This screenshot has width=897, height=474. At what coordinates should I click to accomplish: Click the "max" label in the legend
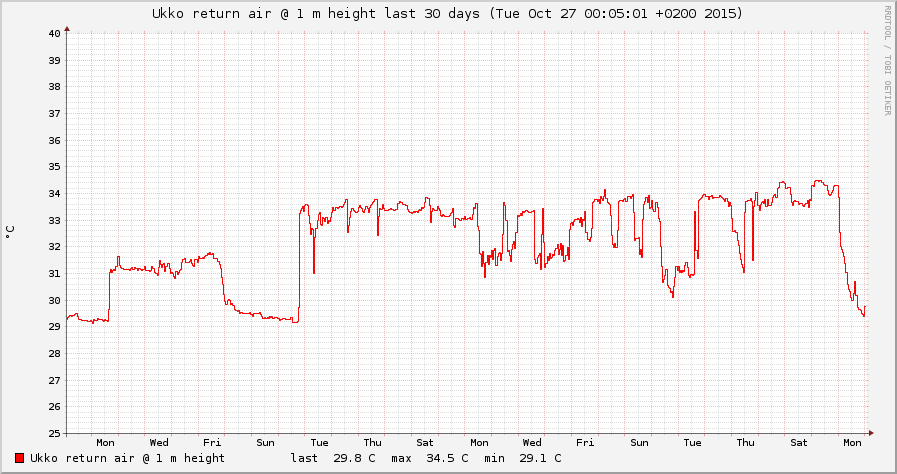click(402, 458)
